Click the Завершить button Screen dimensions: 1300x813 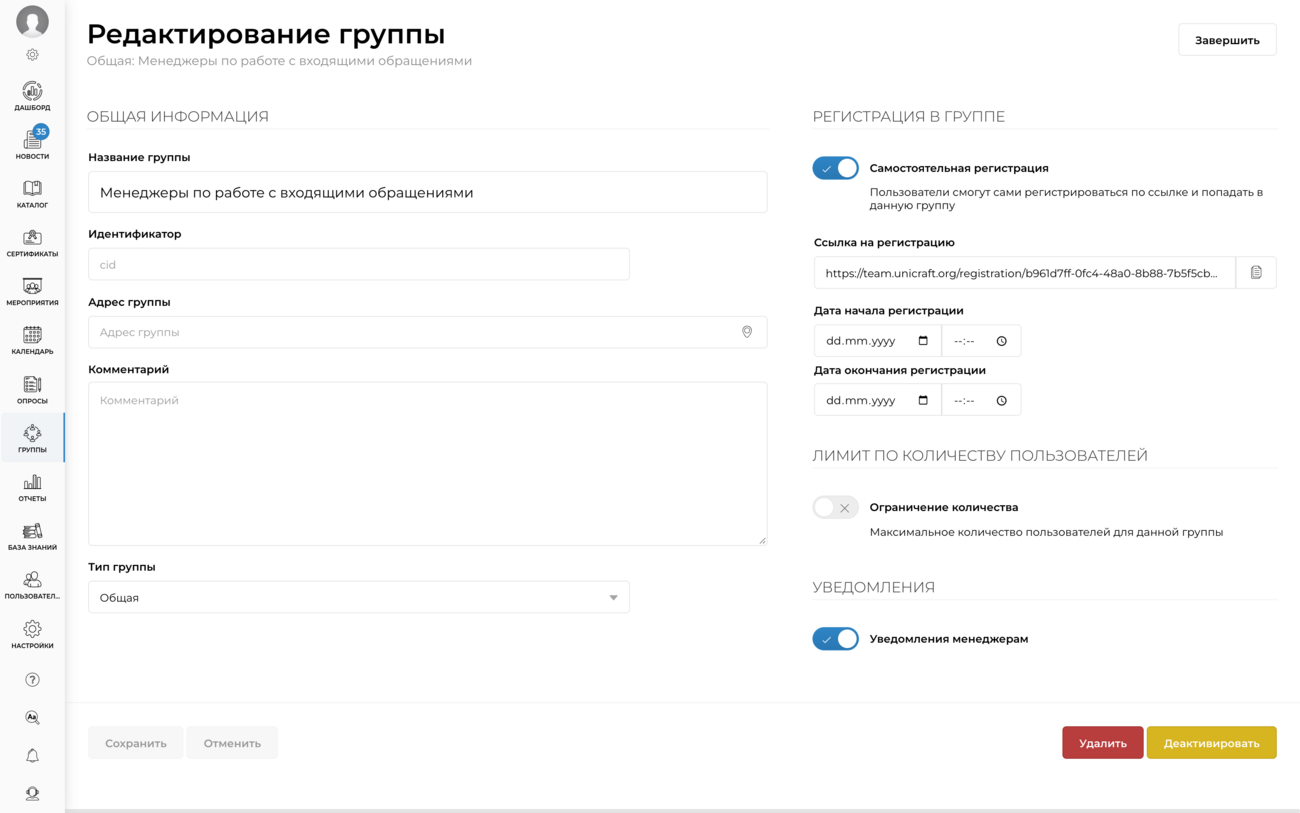pos(1227,40)
